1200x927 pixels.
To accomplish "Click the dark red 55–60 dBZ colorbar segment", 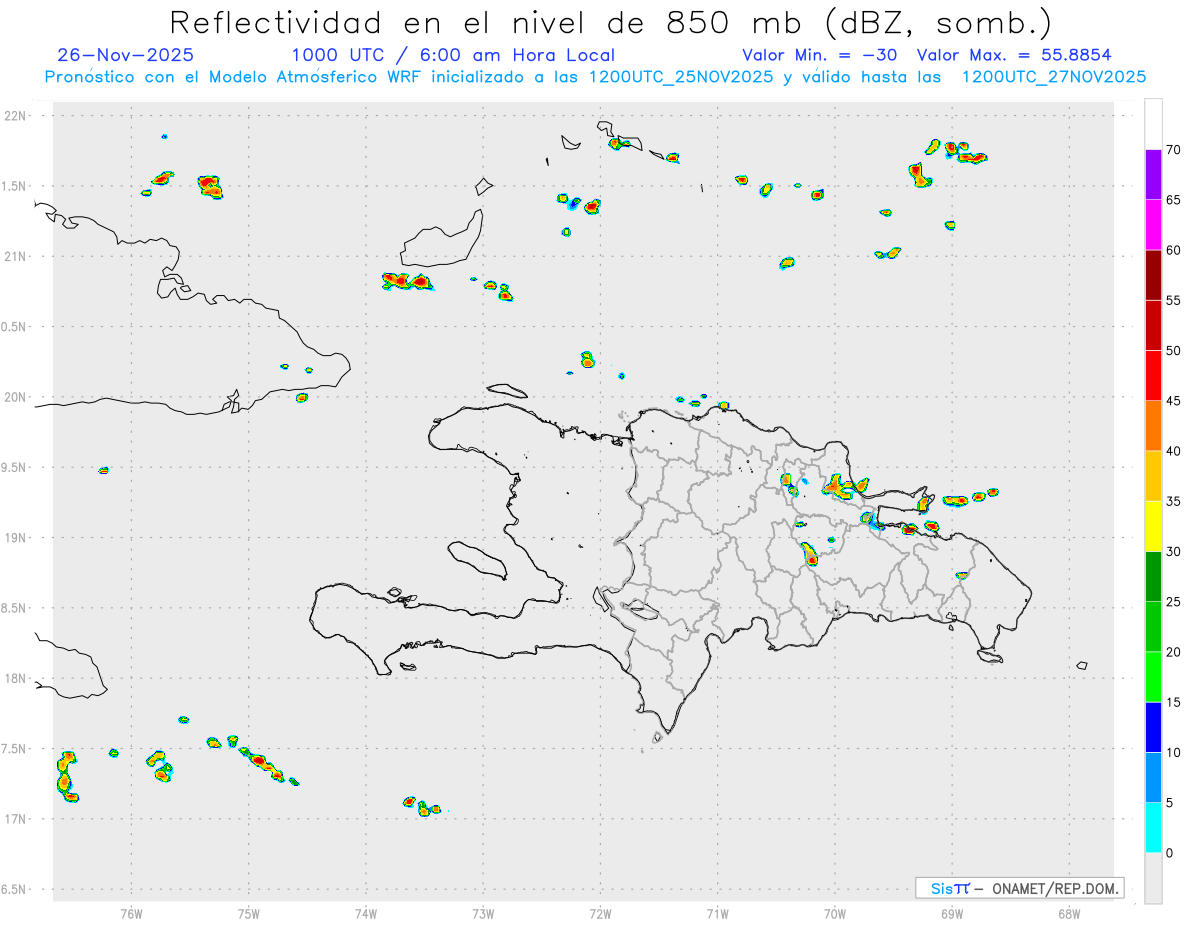I will click(x=1153, y=275).
